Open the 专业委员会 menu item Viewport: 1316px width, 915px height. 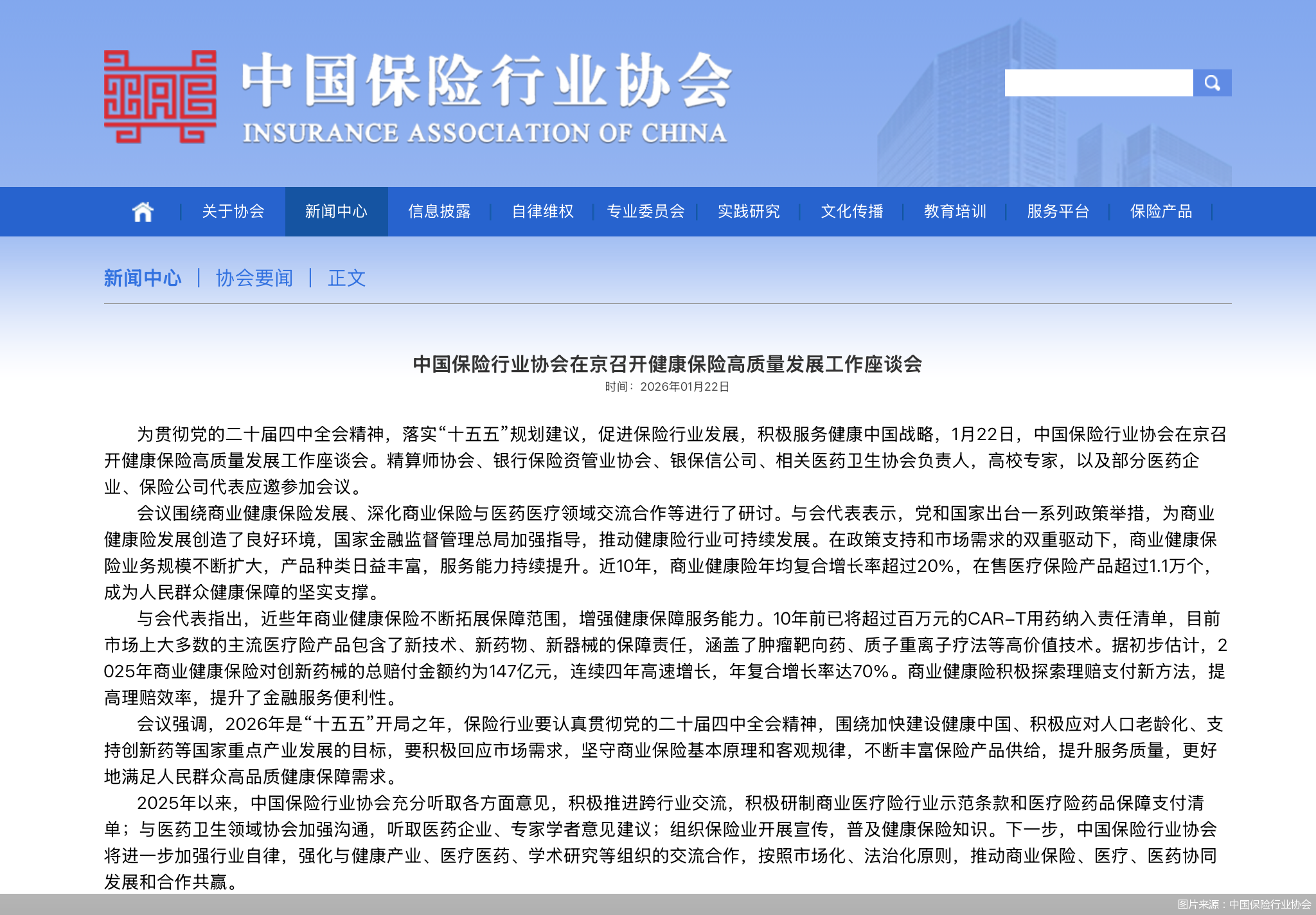click(x=645, y=212)
